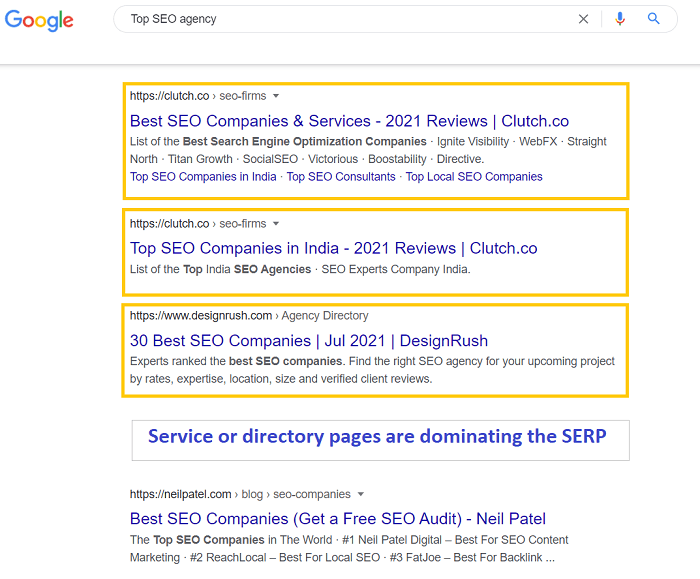Click snippet 'List of the Best Search Engine Optimization Companies'
Screen dimensions: 700x579
point(278,142)
